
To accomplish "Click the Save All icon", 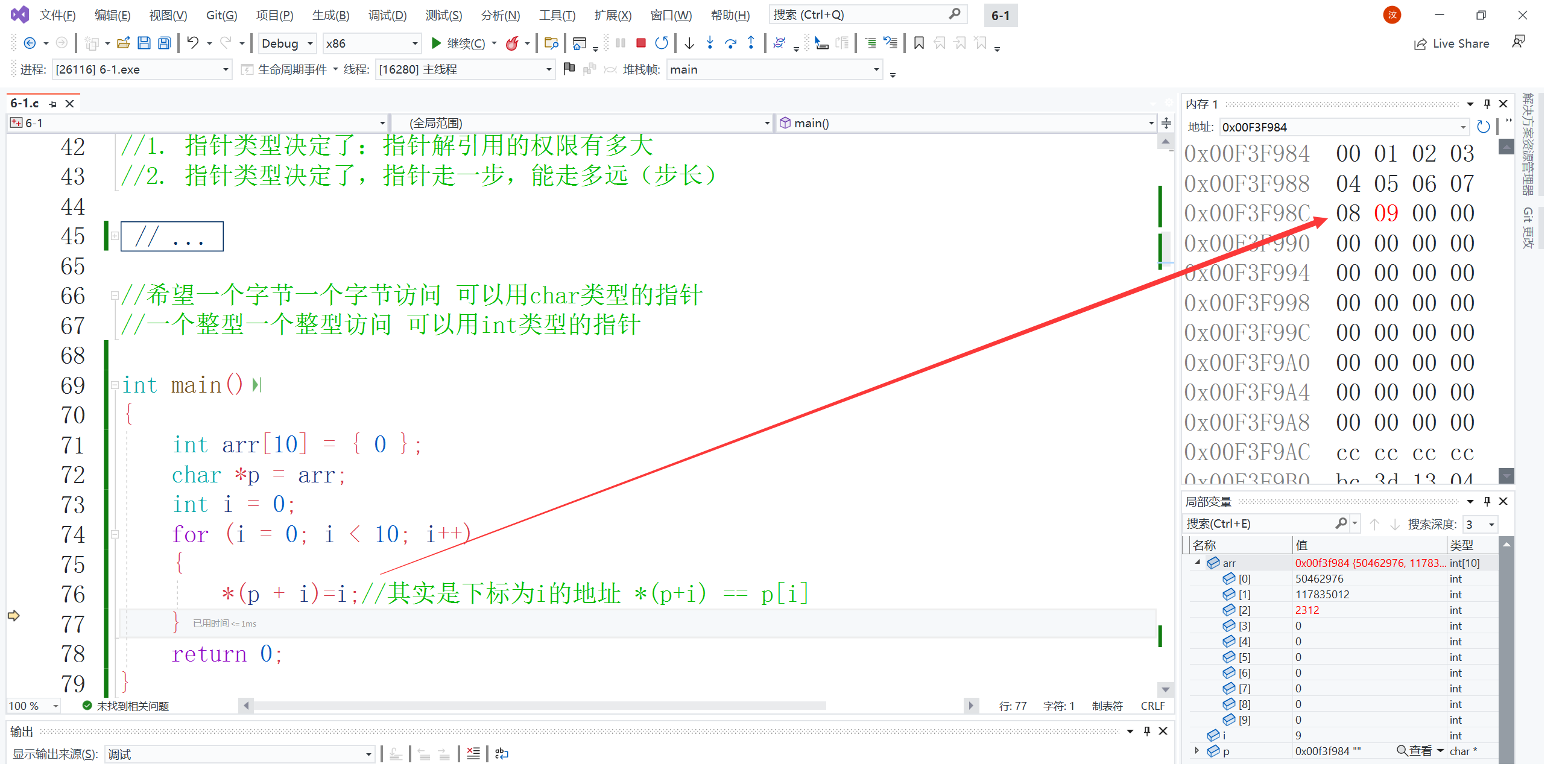I will click(165, 43).
